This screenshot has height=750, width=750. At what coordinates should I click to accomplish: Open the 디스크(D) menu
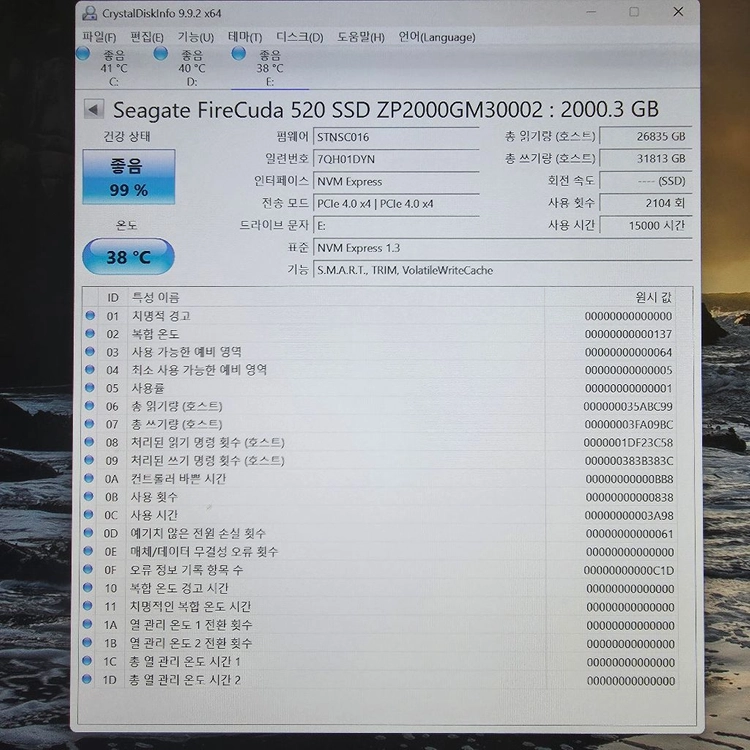[x=300, y=37]
